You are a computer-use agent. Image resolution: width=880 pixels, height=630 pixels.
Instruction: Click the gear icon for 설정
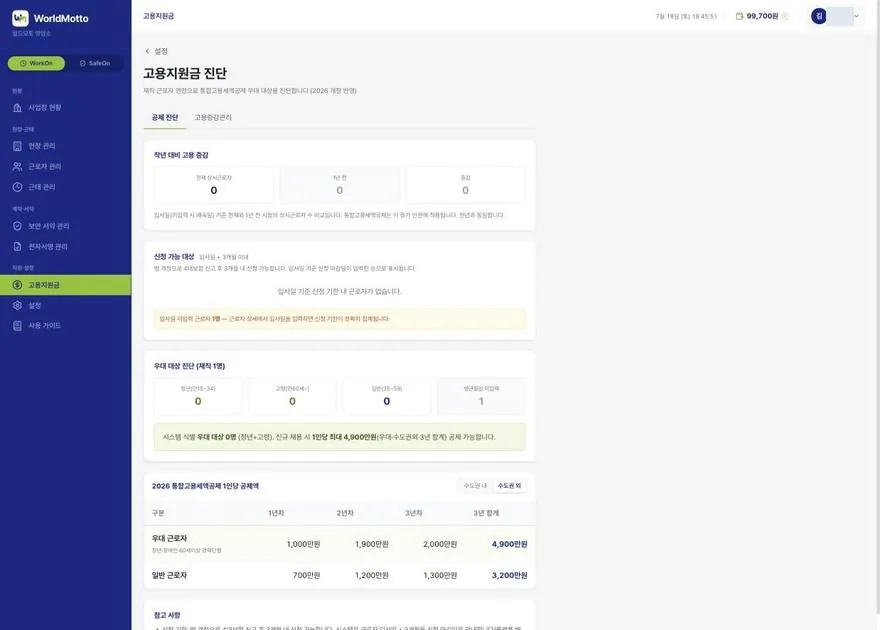[x=17, y=305]
